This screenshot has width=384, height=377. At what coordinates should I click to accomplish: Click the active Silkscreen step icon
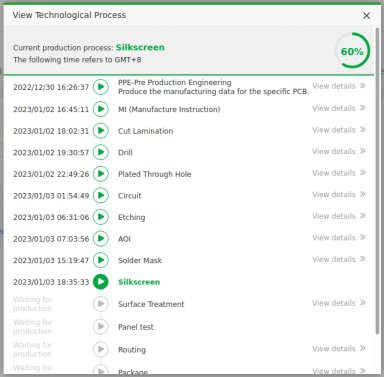pyautogui.click(x=101, y=282)
